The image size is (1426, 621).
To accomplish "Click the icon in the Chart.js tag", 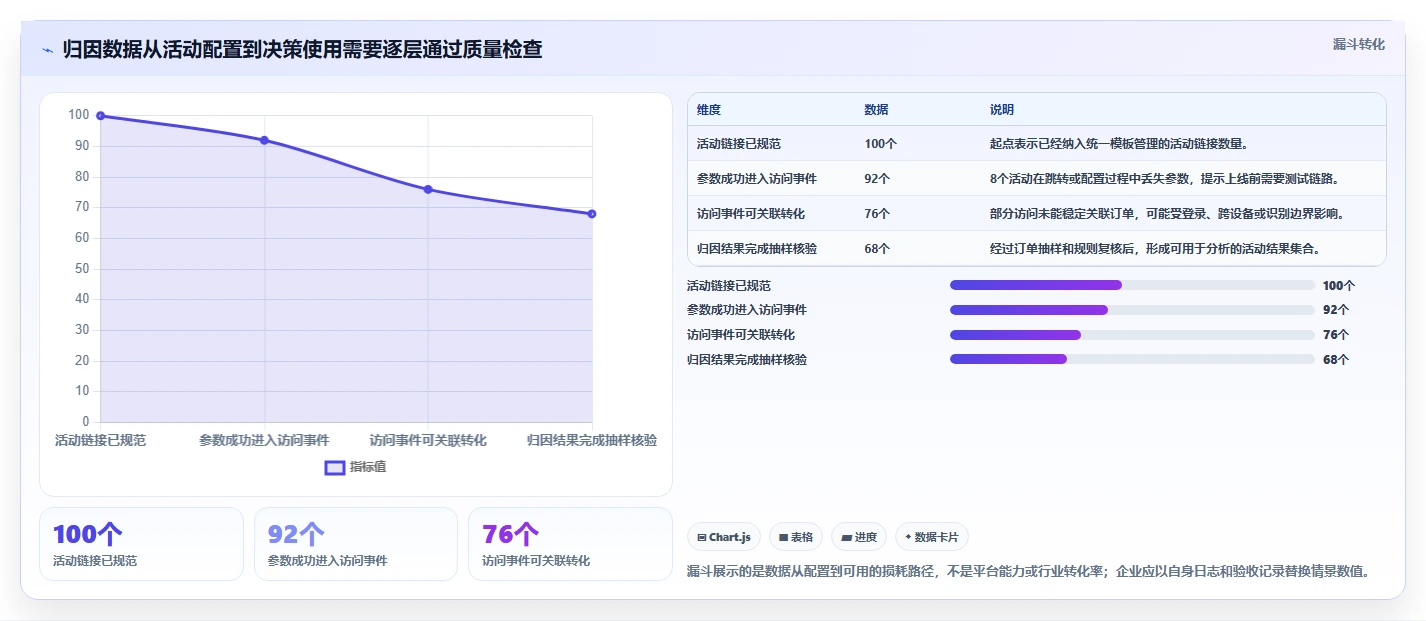I will point(702,538).
